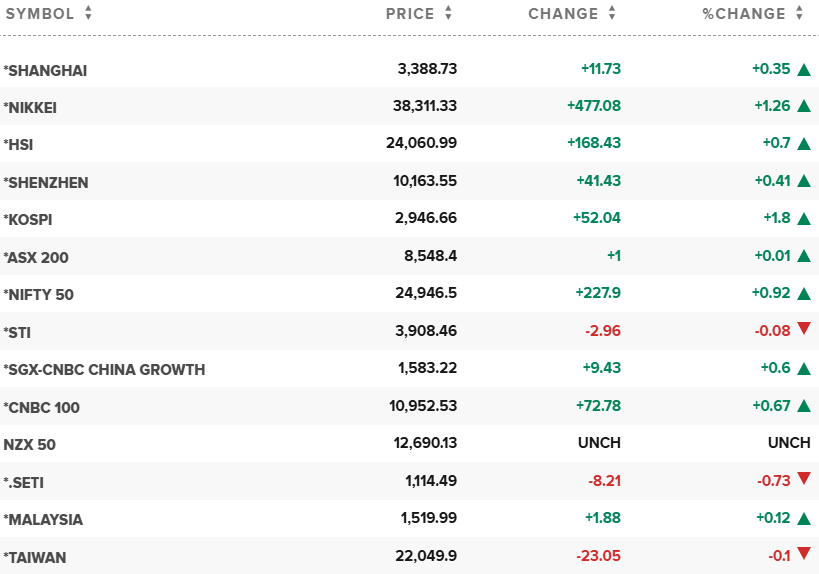Click the SYMBOL column header text
This screenshot has width=819, height=574.
(x=38, y=14)
